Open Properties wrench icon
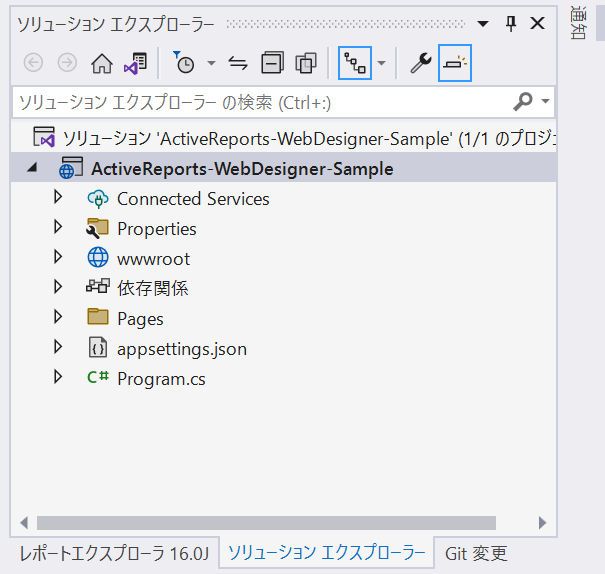Viewport: 605px width, 574px height. 421,63
